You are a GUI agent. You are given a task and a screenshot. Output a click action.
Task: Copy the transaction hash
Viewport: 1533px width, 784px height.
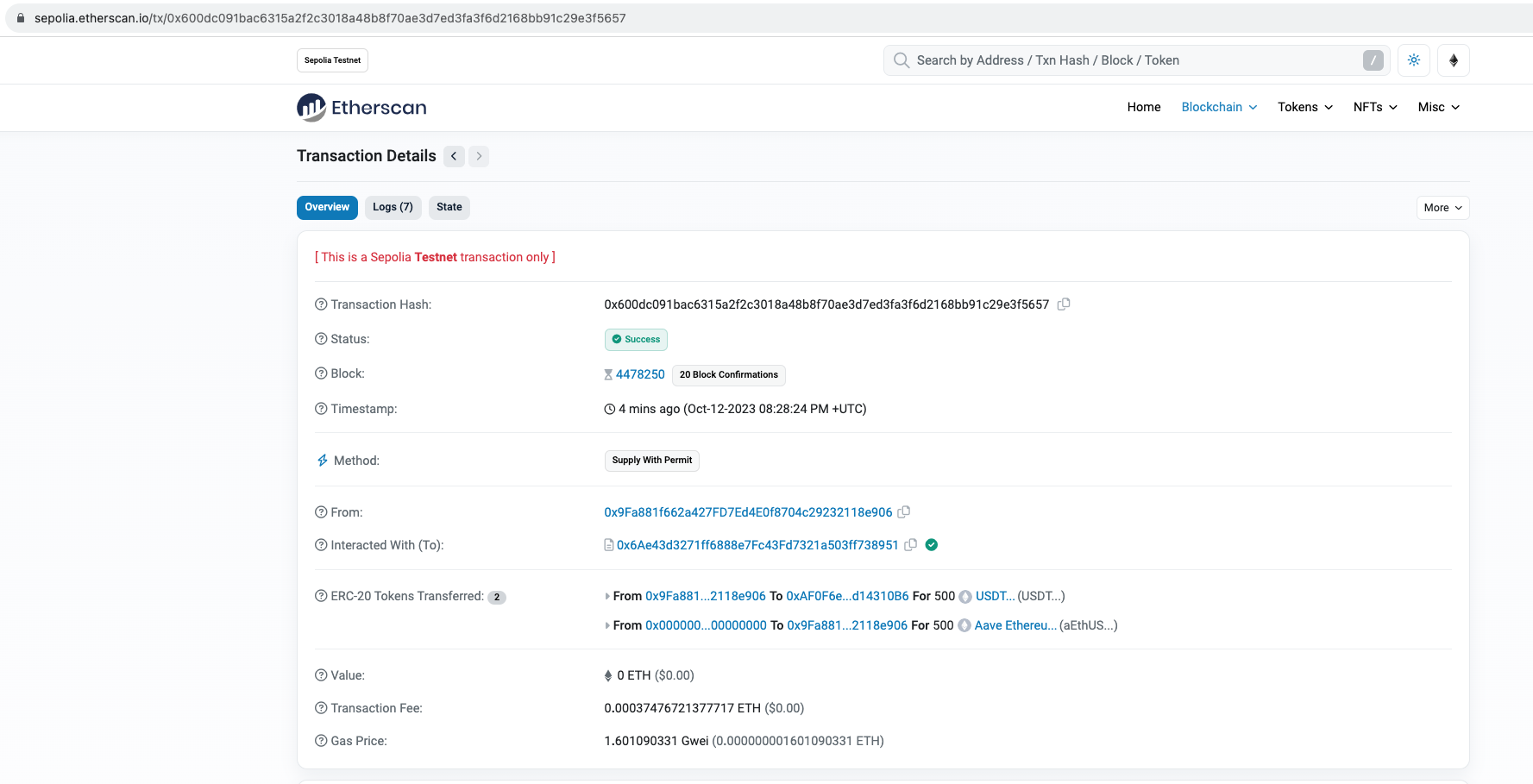coord(1064,304)
